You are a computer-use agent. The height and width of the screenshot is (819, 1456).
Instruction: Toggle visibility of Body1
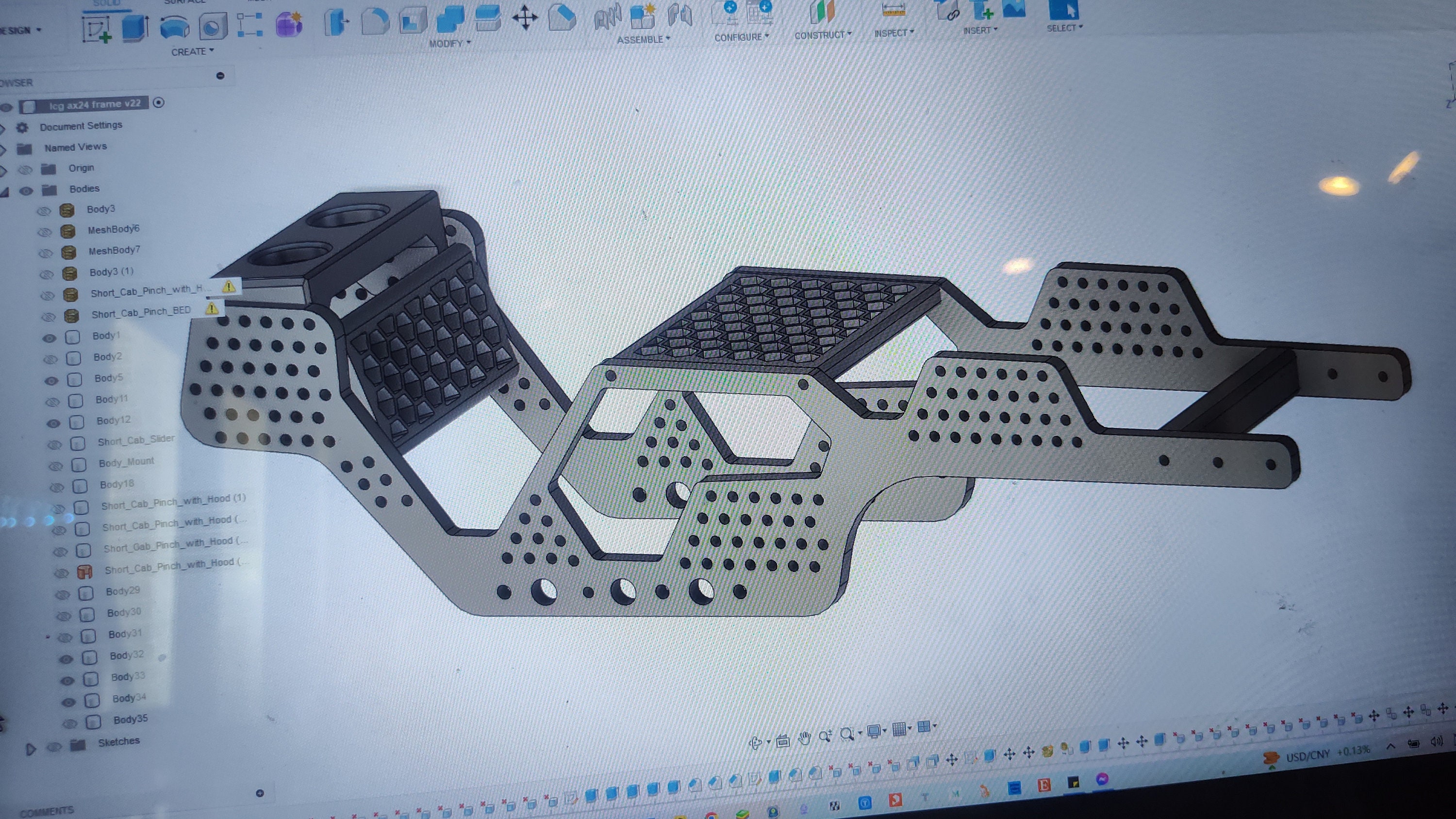pos(50,337)
